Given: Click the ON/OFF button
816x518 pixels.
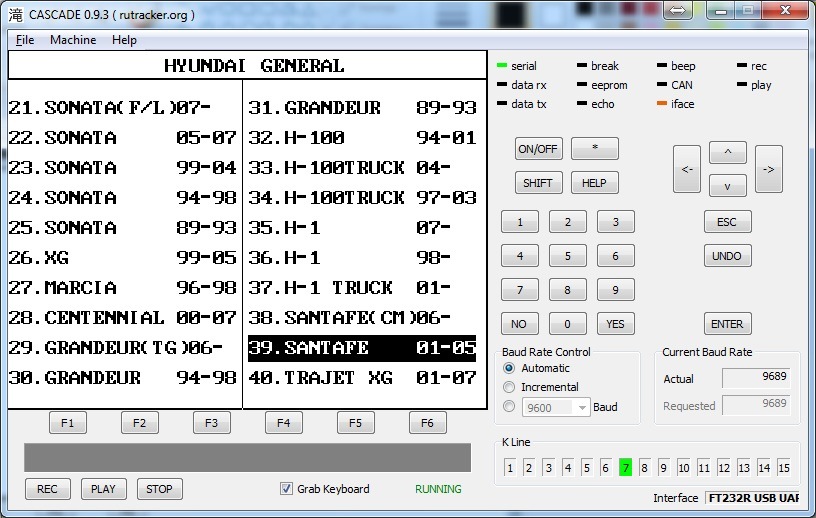Looking at the screenshot, I should coord(538,149).
